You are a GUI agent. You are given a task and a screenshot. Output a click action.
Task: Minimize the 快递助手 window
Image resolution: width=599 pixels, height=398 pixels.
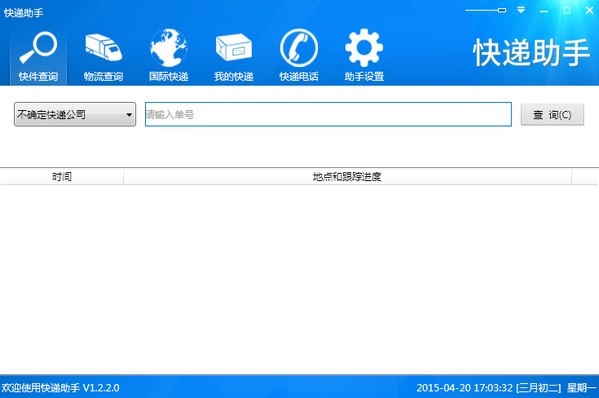click(x=544, y=11)
